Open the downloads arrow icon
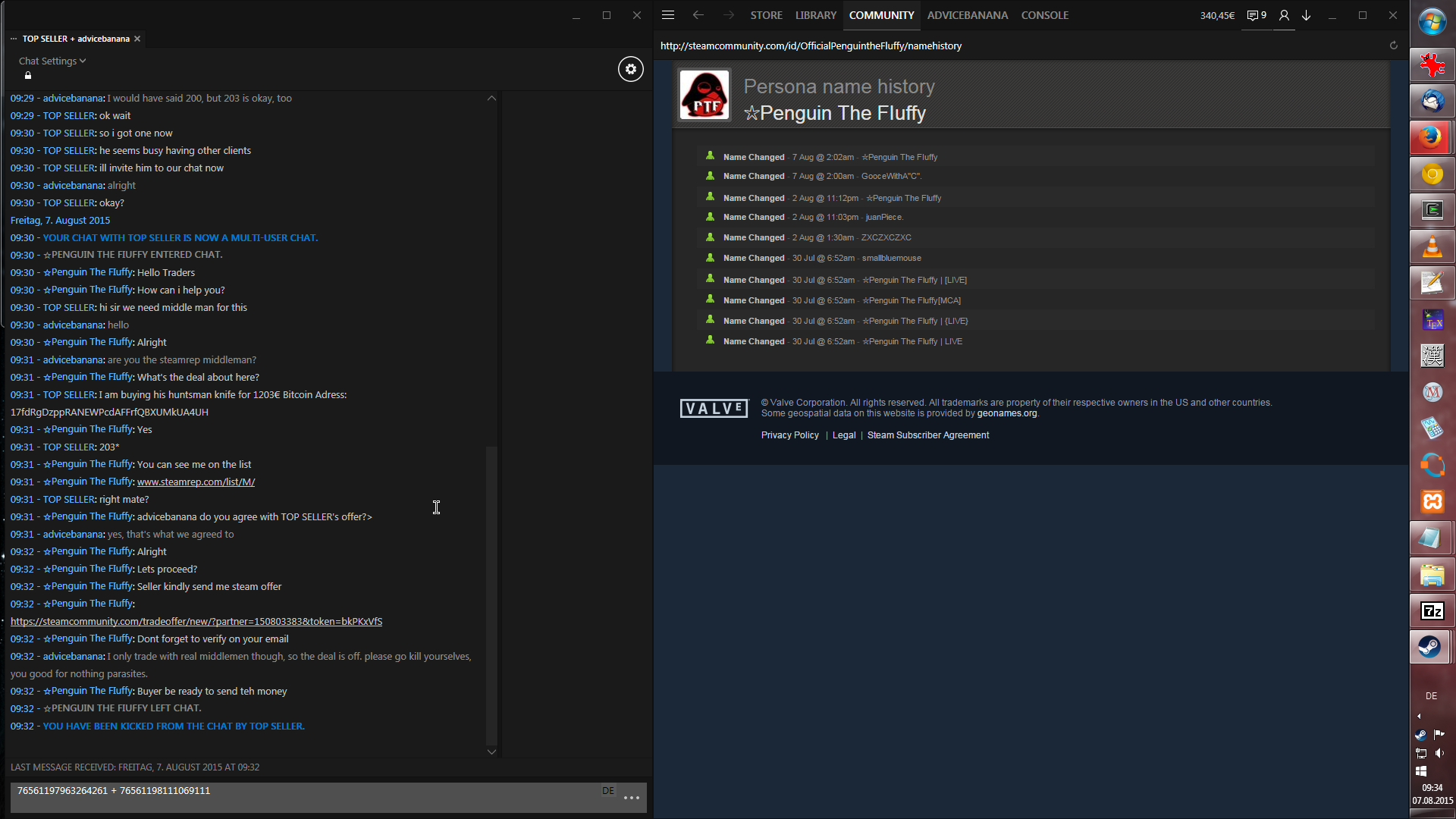This screenshot has height=819, width=1456. (x=1307, y=15)
